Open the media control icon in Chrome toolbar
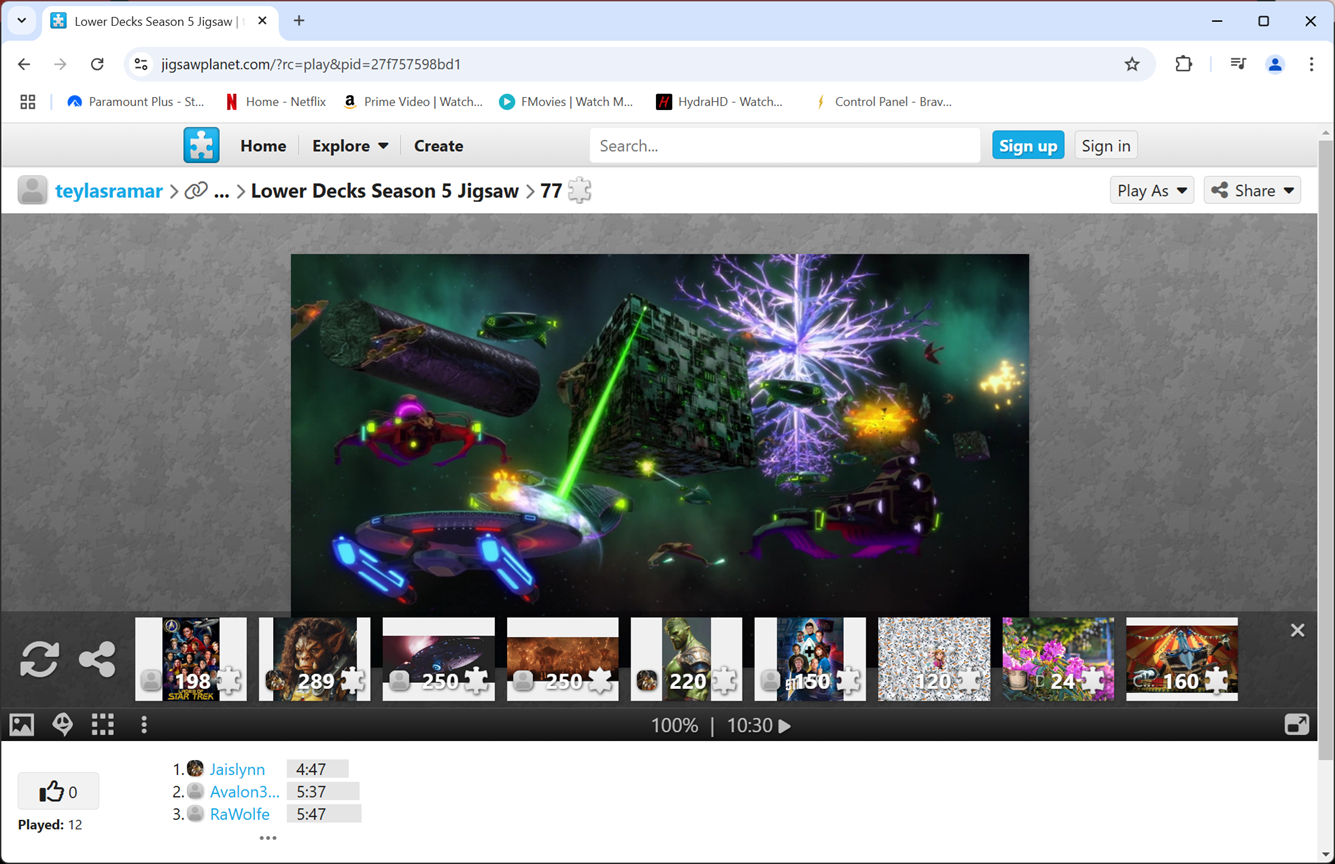The width and height of the screenshot is (1335, 864). tap(1238, 64)
